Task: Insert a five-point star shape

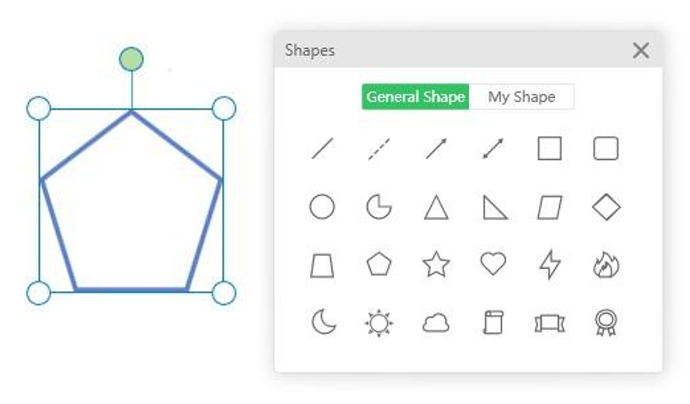Action: pyautogui.click(x=436, y=265)
